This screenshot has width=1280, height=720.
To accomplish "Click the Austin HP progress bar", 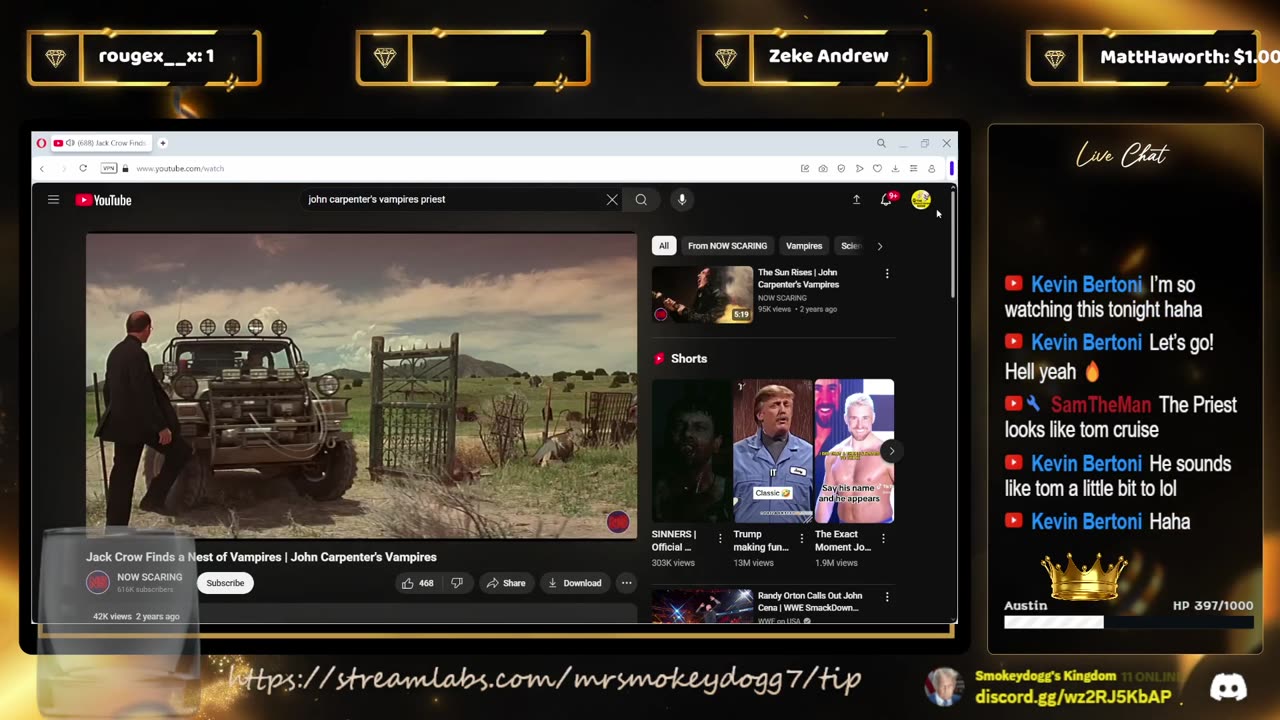I will tap(1128, 622).
